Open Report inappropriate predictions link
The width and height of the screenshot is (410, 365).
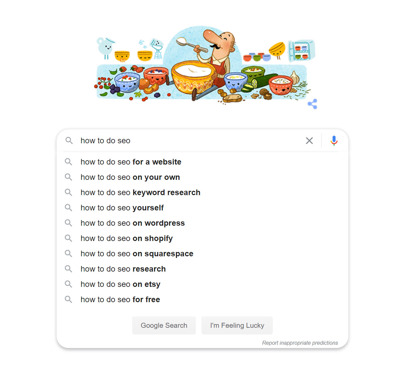300,343
